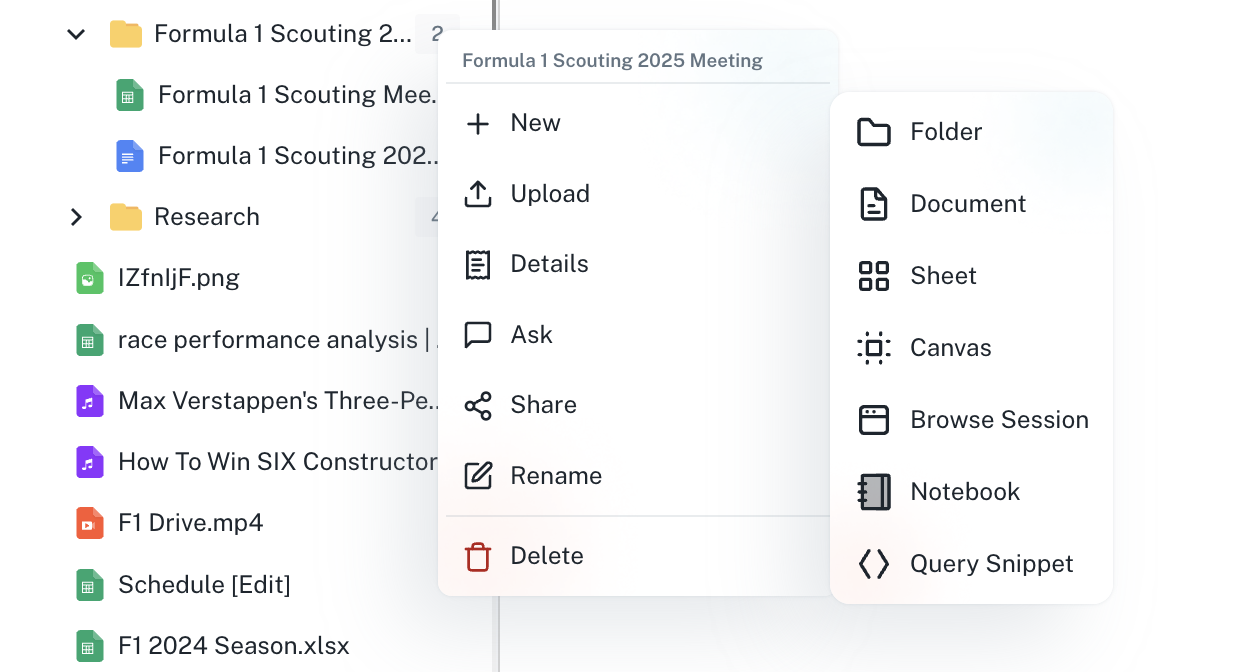Click the Details receipt icon
The height and width of the screenshot is (672, 1240).
tap(478, 264)
